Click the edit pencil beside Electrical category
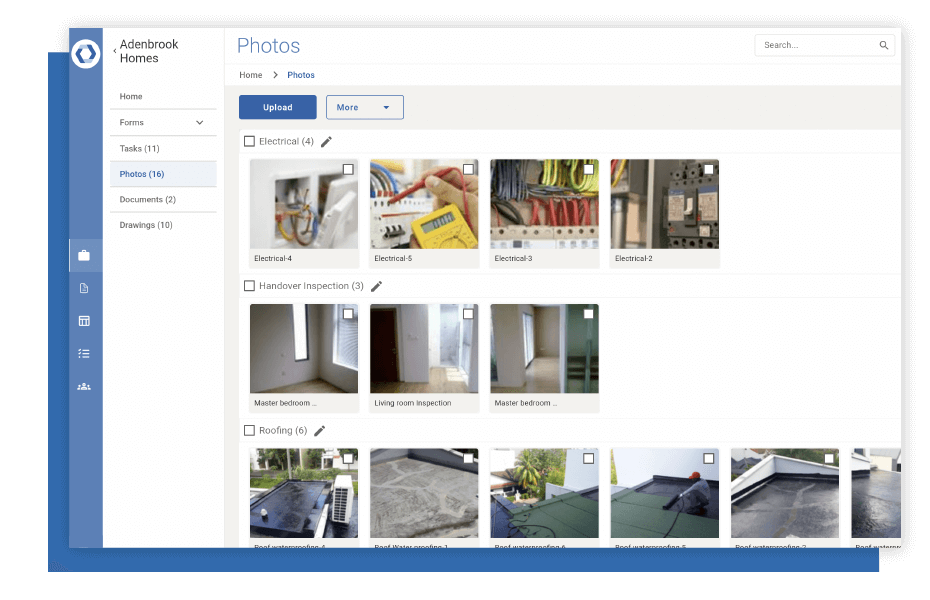 point(325,141)
